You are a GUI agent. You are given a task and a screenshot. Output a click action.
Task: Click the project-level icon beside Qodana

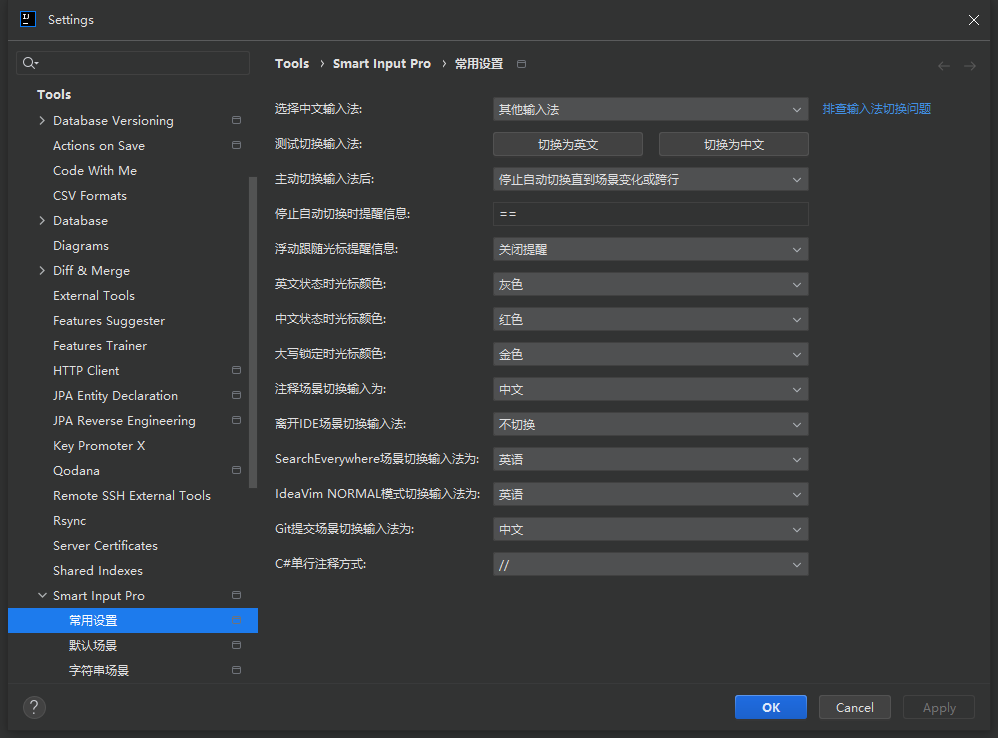[236, 470]
